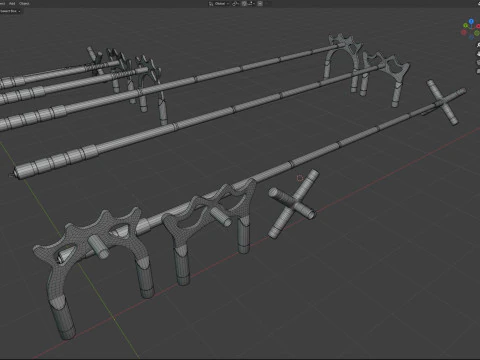Click the negative Z blue gizmo circle

click(x=471, y=36)
